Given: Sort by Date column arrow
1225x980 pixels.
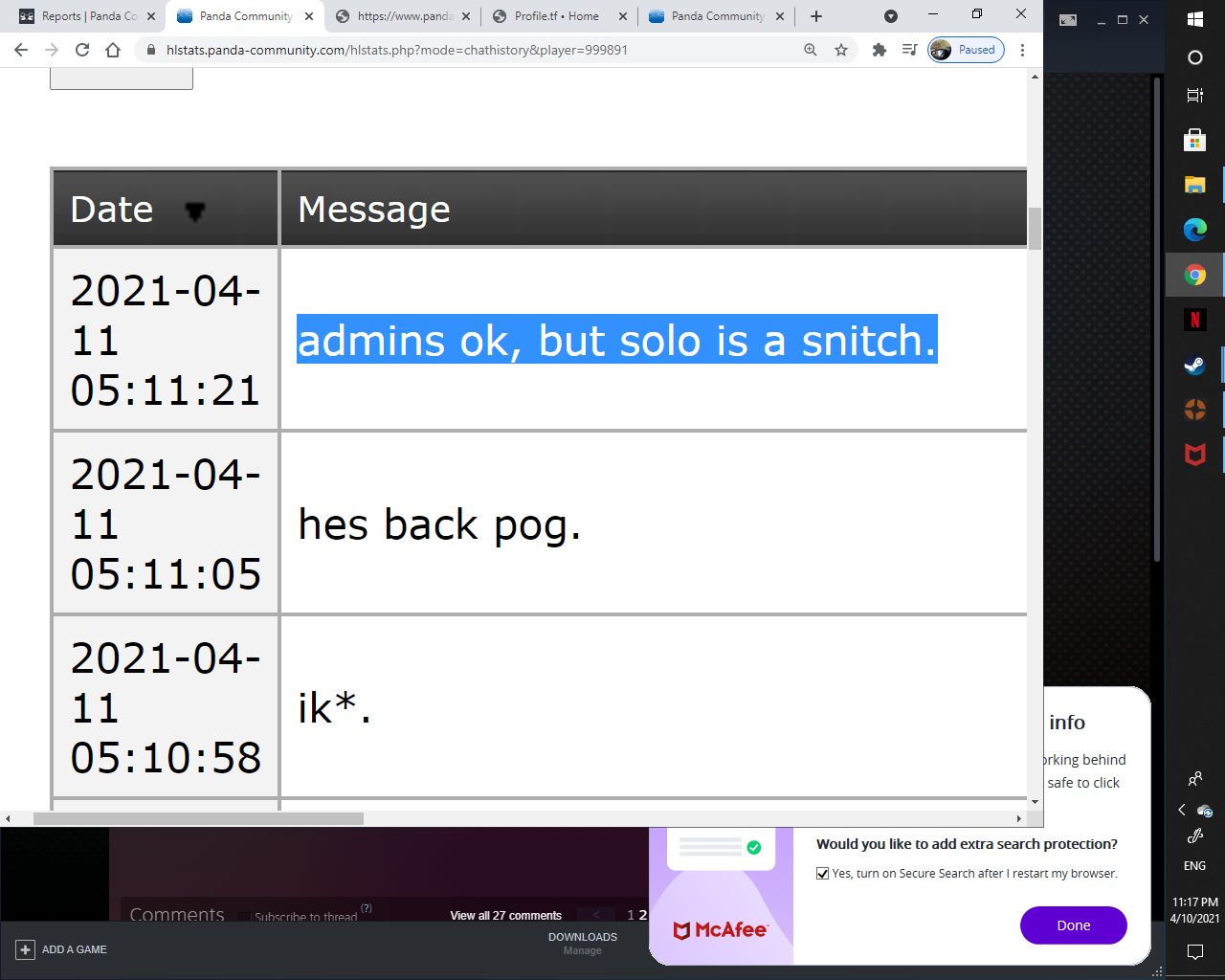Looking at the screenshot, I should [194, 212].
